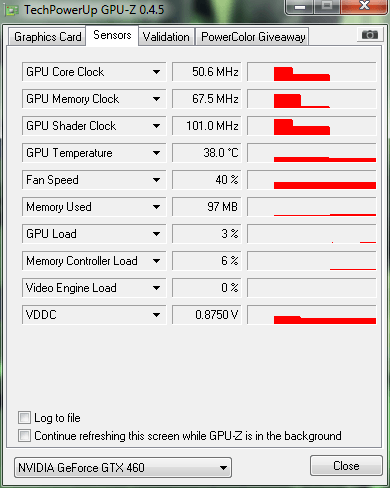Expand the GPU Load dropdown
The height and width of the screenshot is (488, 390).
tap(156, 234)
